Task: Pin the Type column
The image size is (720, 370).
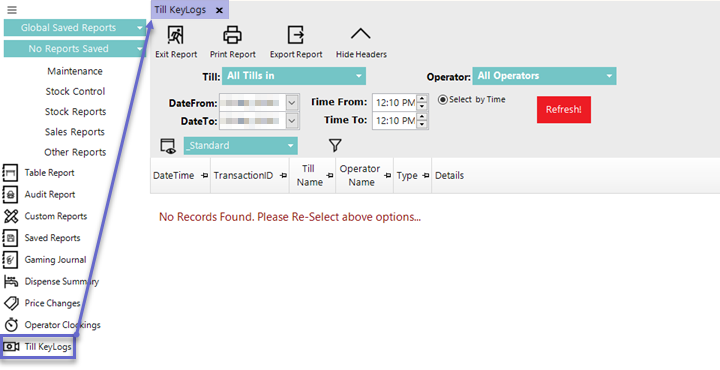Action: pyautogui.click(x=426, y=175)
